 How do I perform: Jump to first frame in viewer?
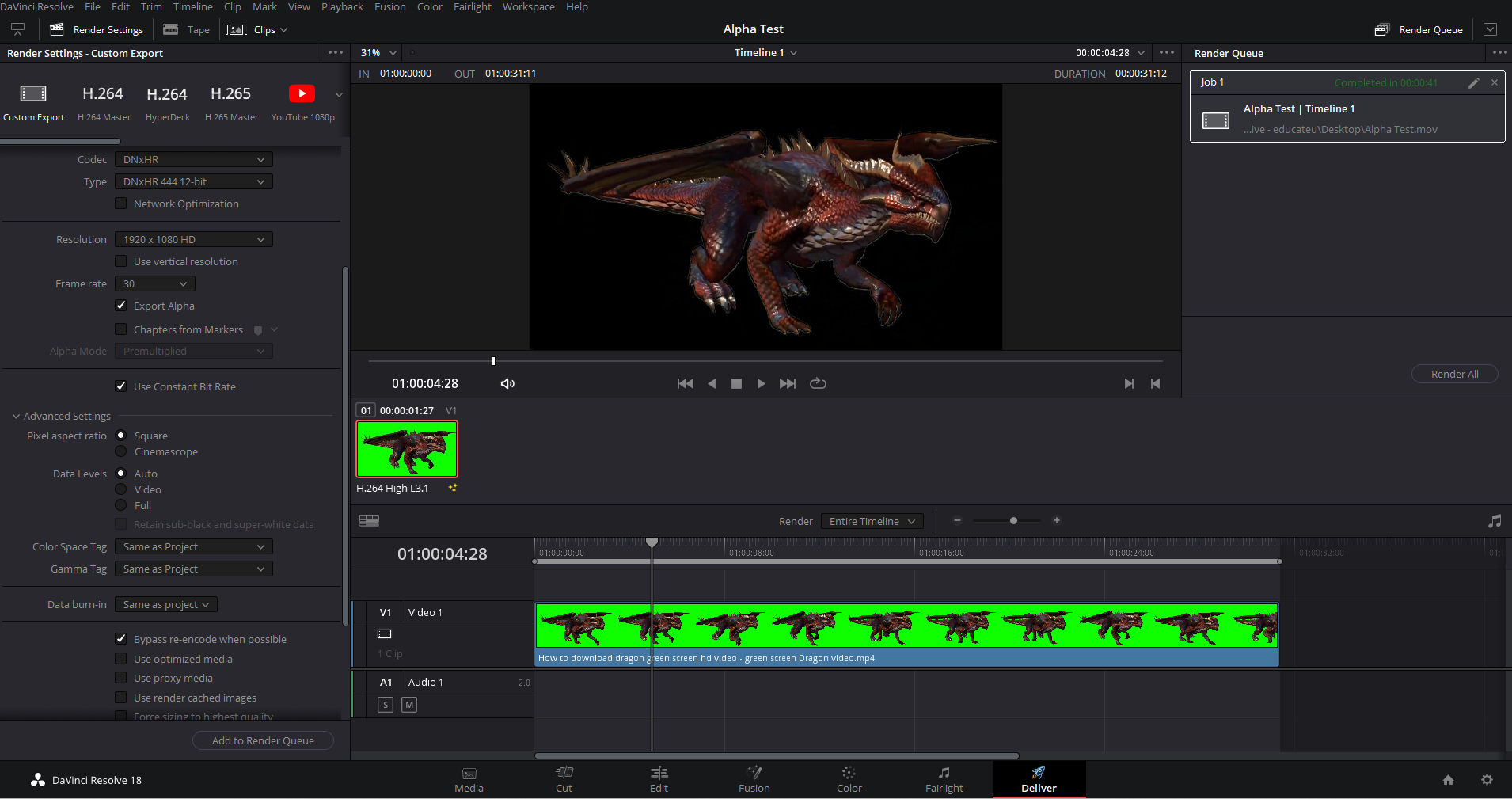(686, 383)
